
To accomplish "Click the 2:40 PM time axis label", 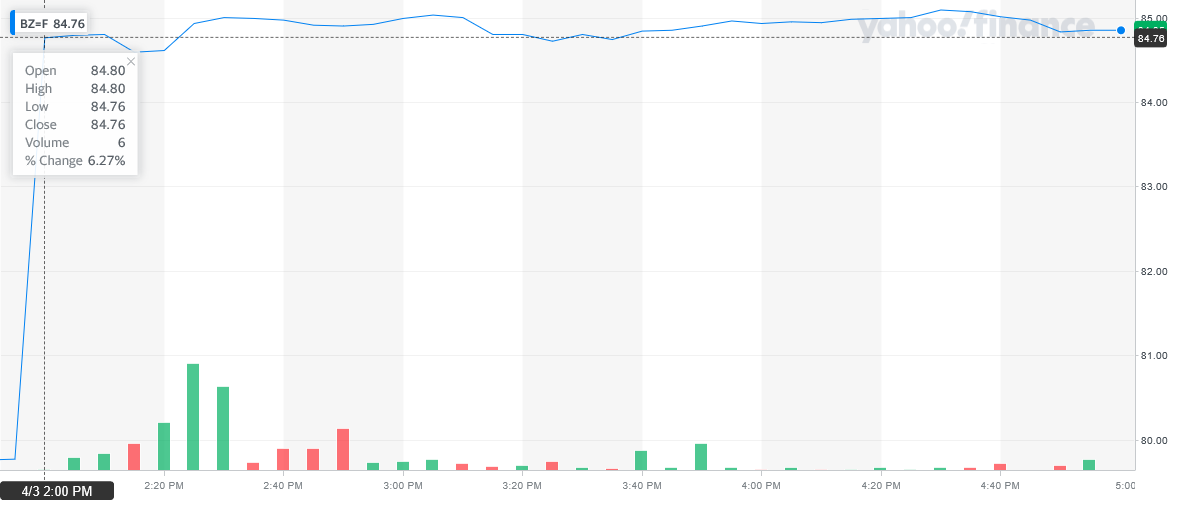I will click(x=284, y=485).
